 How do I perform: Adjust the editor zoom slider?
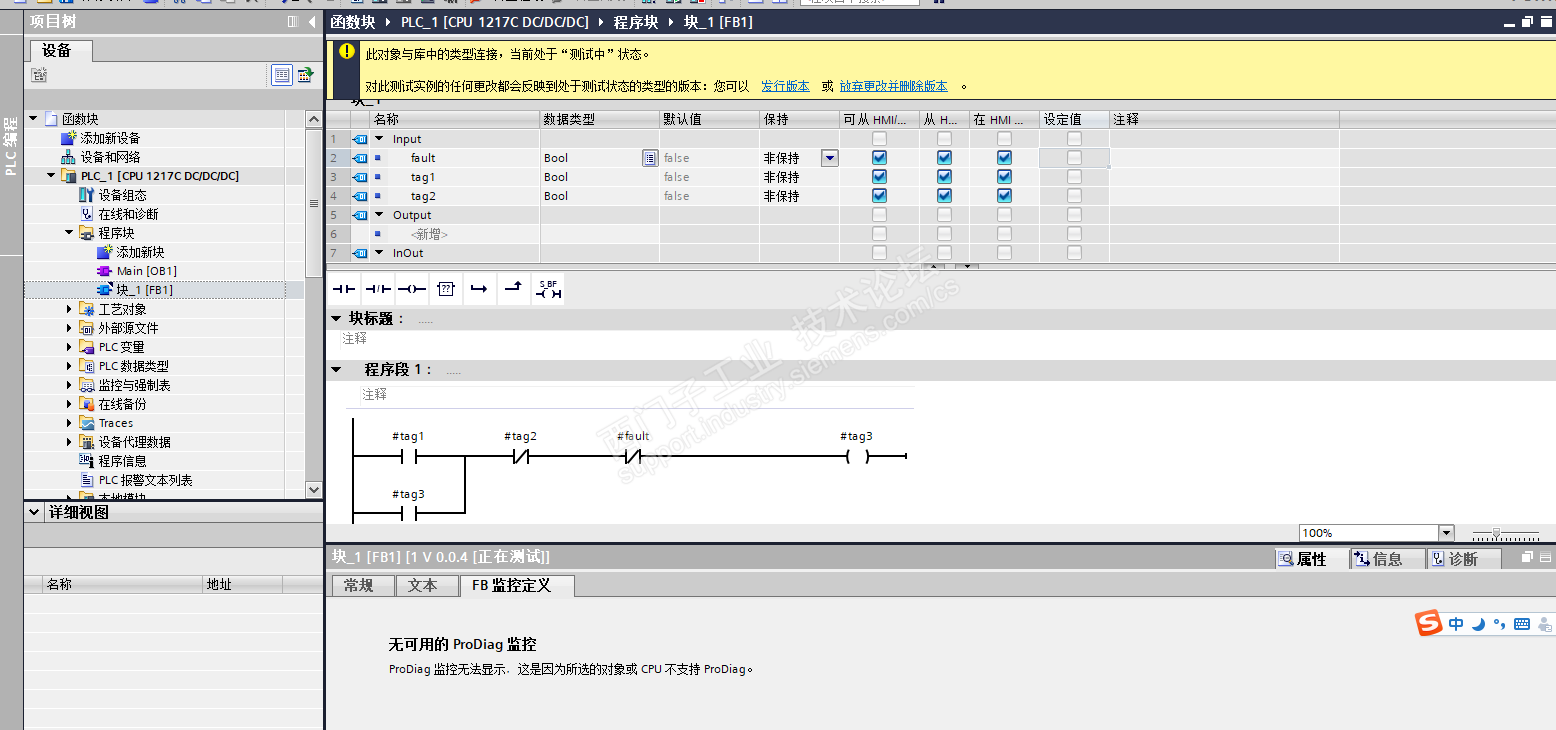(x=1496, y=533)
